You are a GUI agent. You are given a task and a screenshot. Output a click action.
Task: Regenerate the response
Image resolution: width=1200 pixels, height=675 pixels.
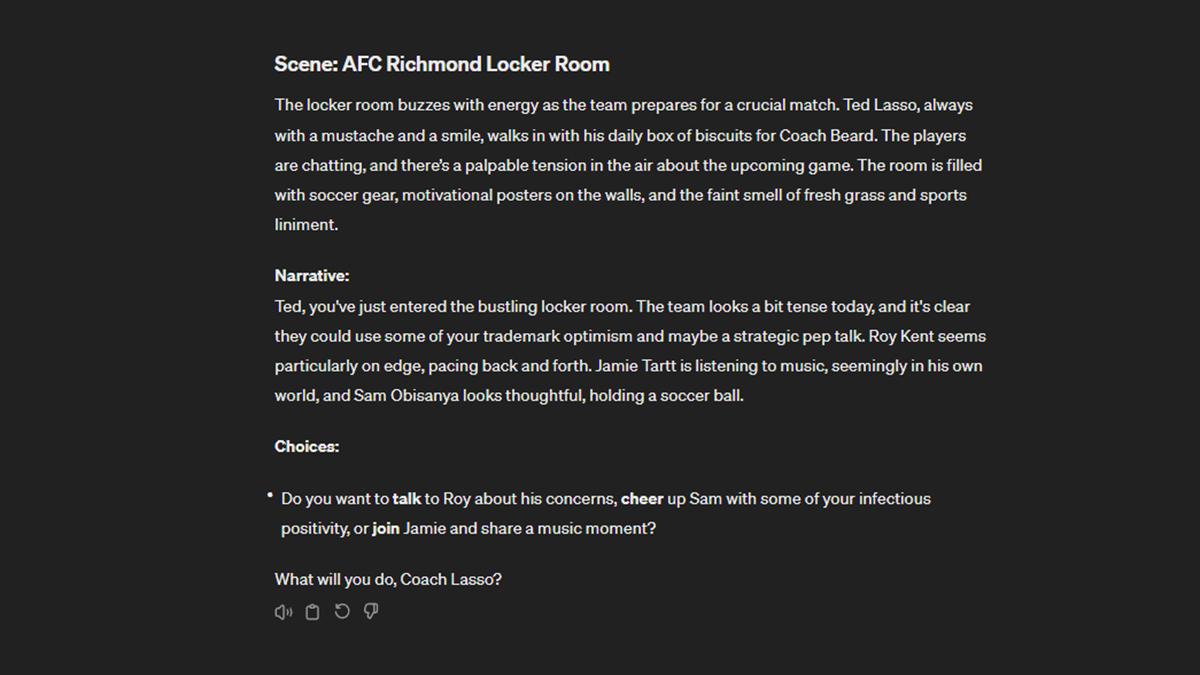click(x=342, y=612)
